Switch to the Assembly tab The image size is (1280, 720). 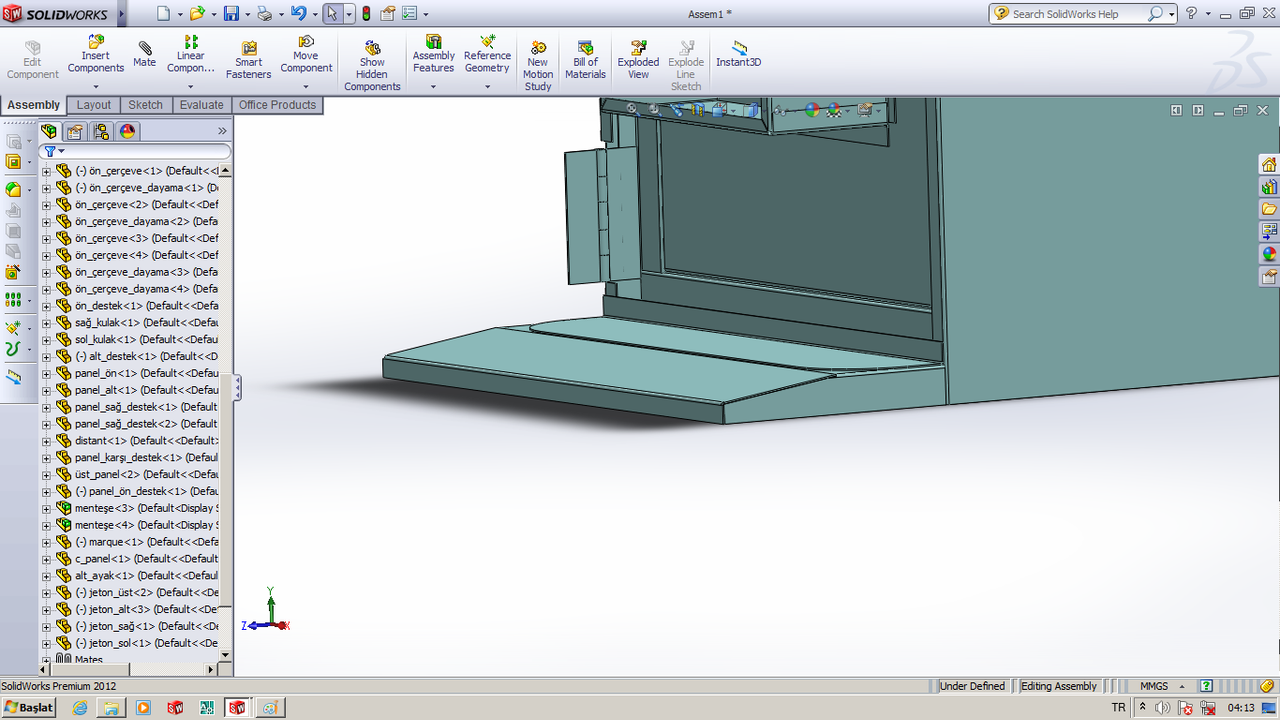[x=34, y=105]
